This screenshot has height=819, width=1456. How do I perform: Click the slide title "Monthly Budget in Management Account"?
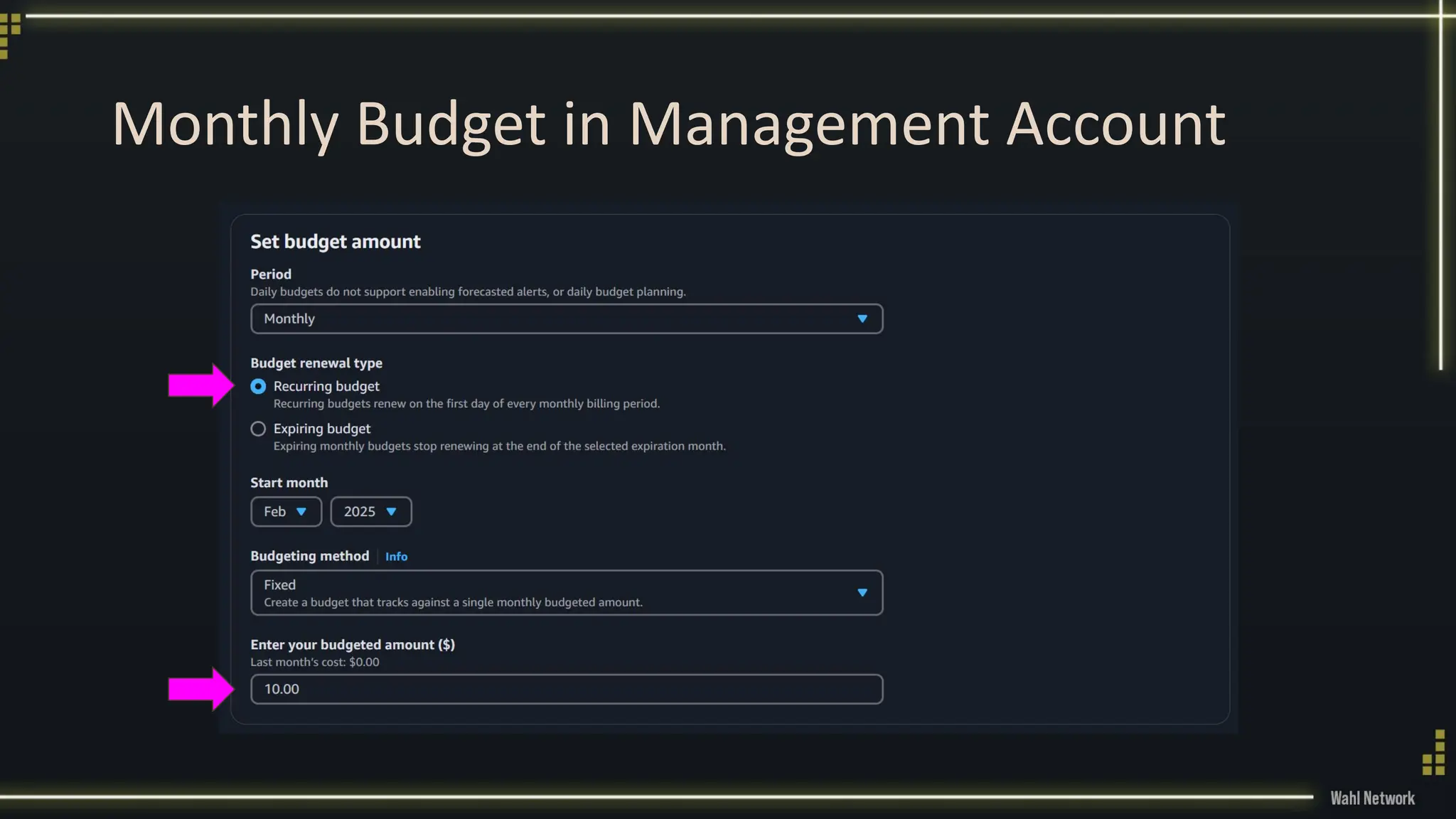pyautogui.click(x=669, y=125)
